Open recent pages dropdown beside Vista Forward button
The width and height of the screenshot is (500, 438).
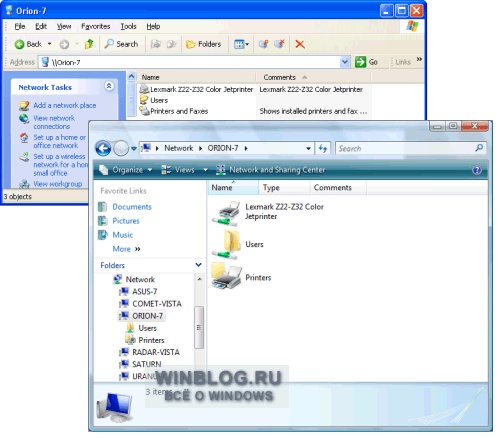pos(133,149)
